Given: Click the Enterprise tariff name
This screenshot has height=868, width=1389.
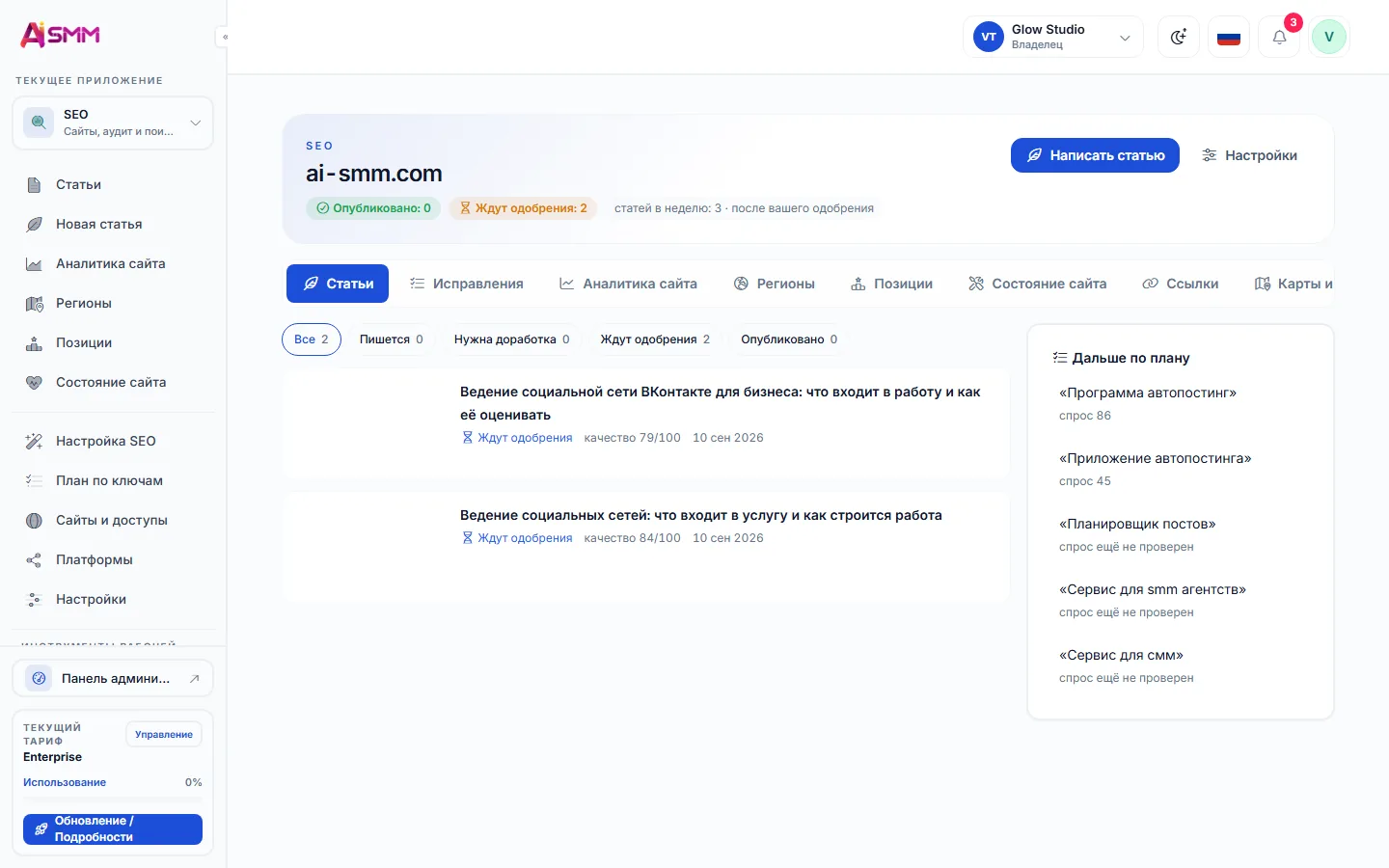Looking at the screenshot, I should pyautogui.click(x=52, y=757).
